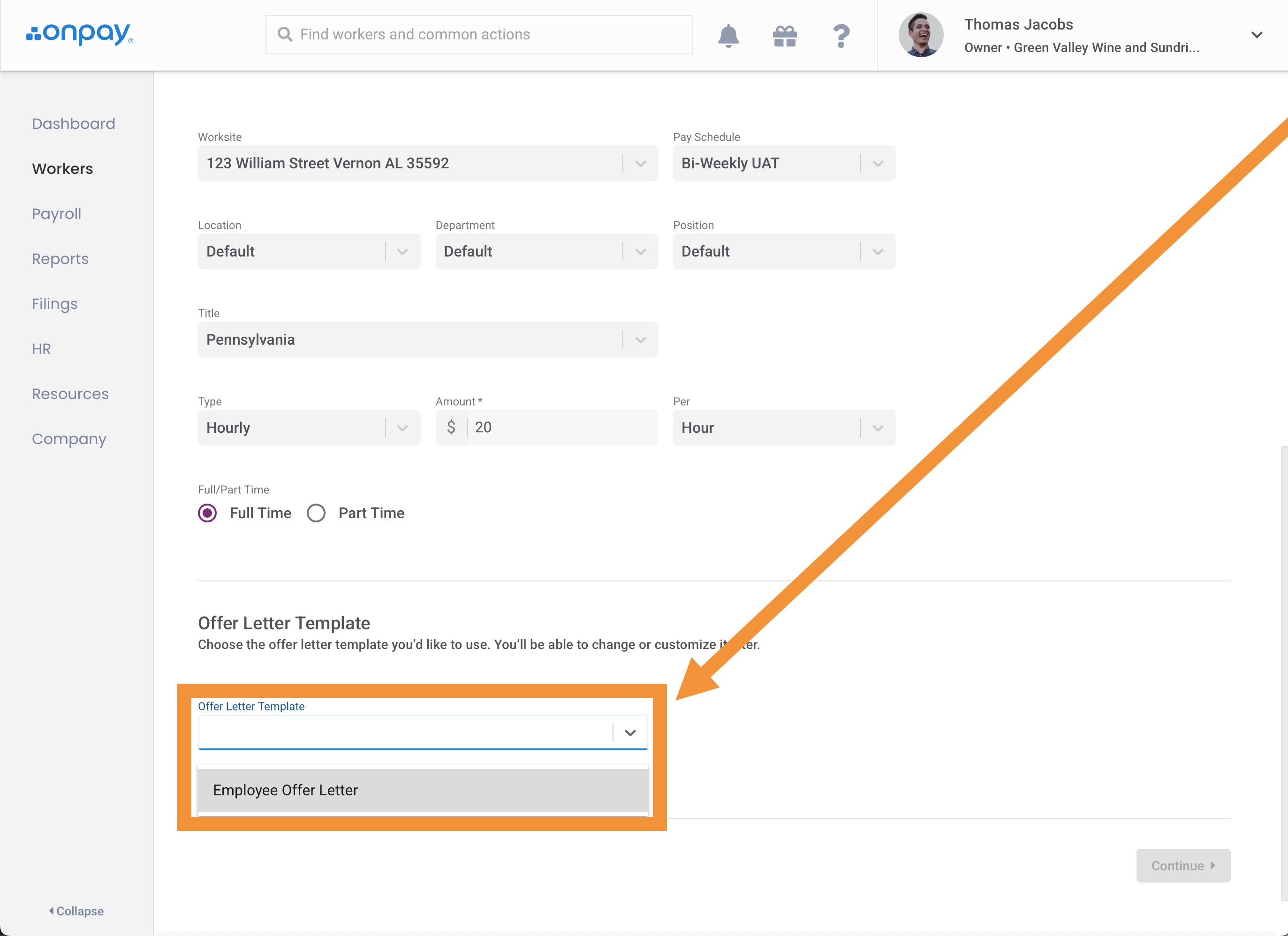Expand the user account menu chevron
Image resolution: width=1288 pixels, height=936 pixels.
[1257, 35]
